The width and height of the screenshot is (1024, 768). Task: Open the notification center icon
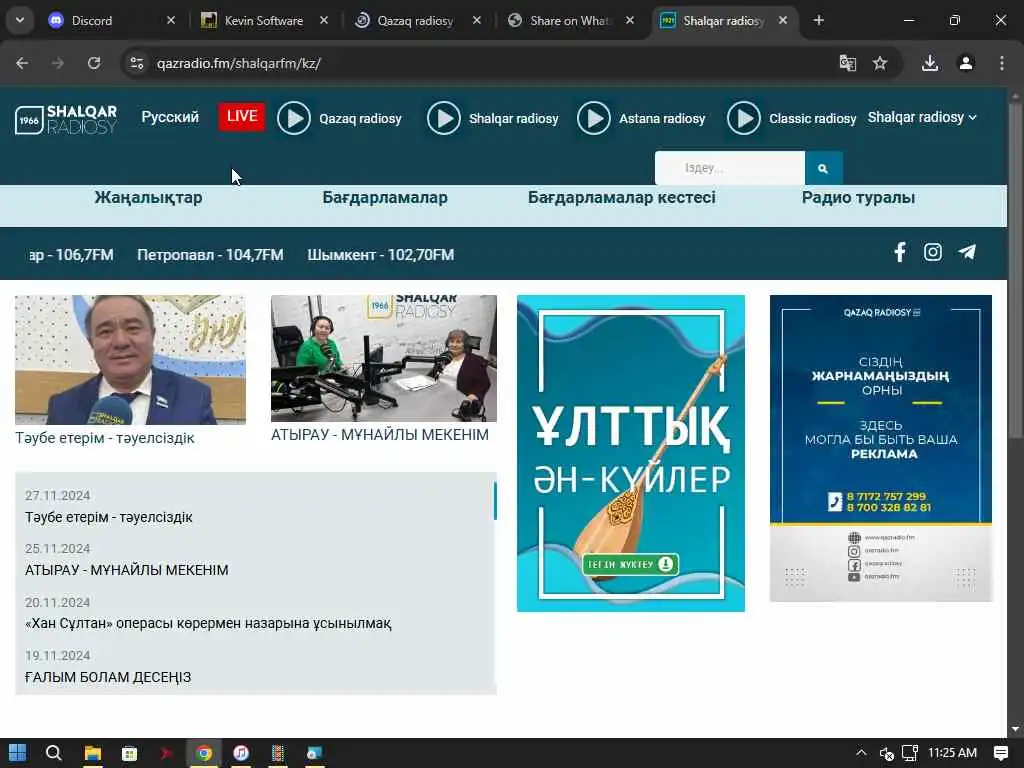click(1000, 753)
